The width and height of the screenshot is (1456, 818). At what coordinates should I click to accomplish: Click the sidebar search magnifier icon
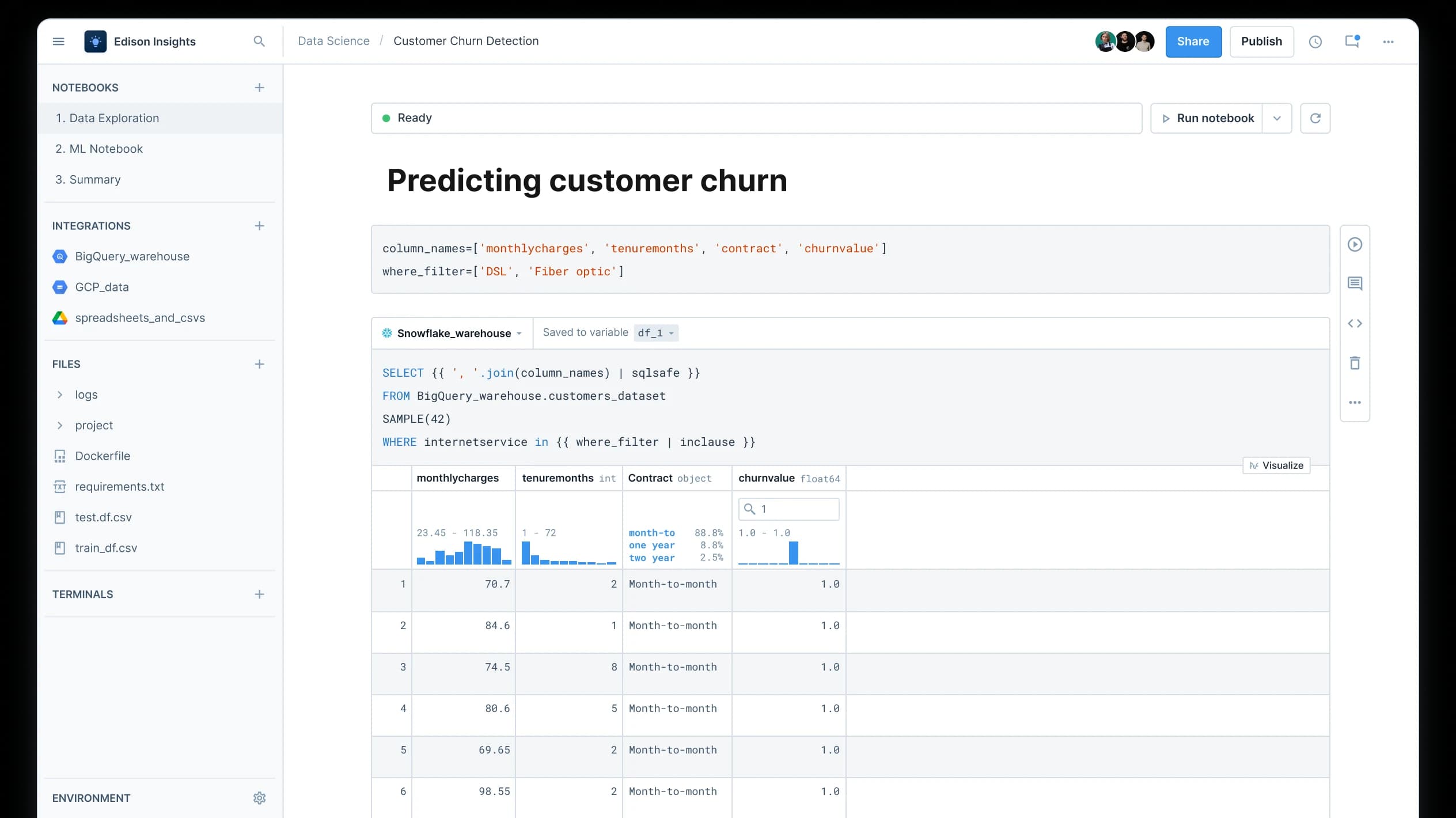click(259, 41)
